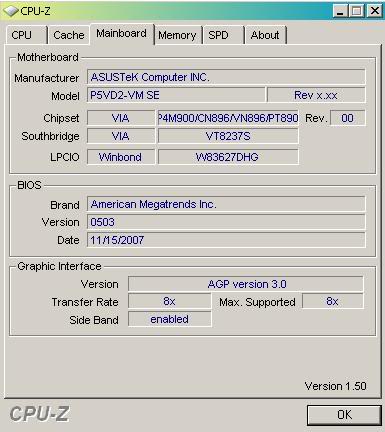Click the BIOS group title
385x432 pixels.
pyautogui.click(x=29, y=185)
